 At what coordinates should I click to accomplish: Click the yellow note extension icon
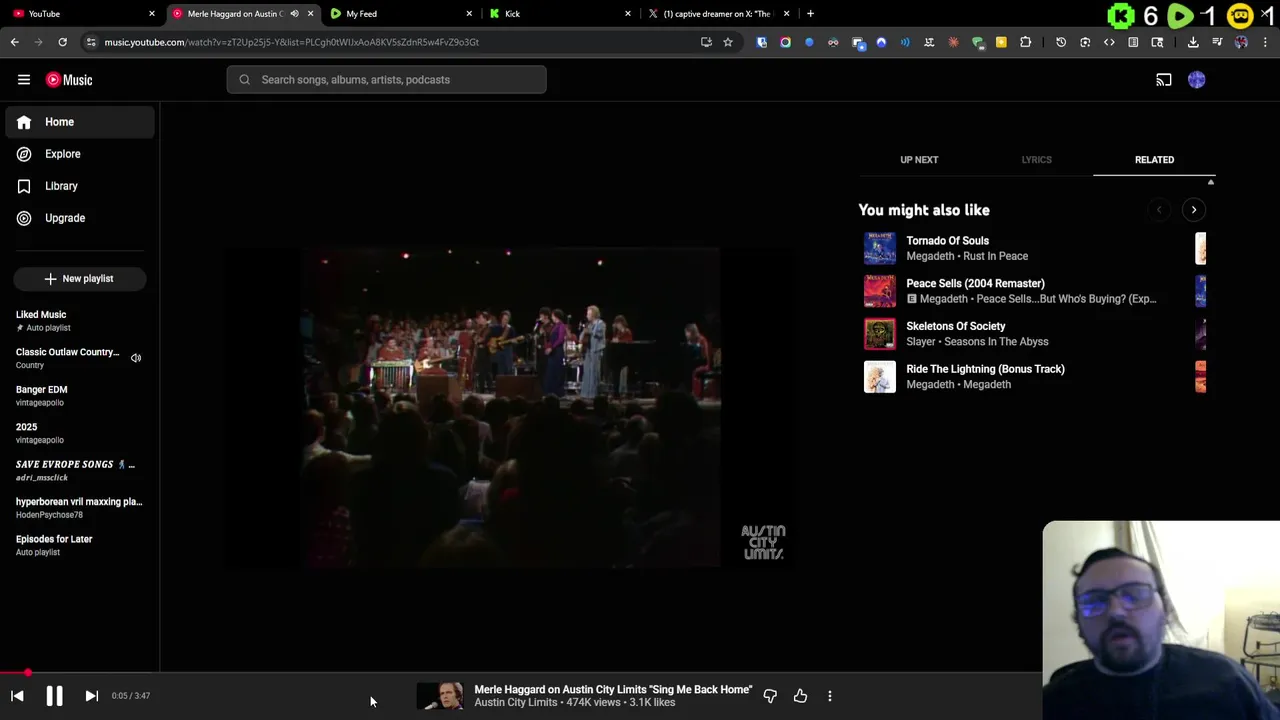click(1001, 42)
